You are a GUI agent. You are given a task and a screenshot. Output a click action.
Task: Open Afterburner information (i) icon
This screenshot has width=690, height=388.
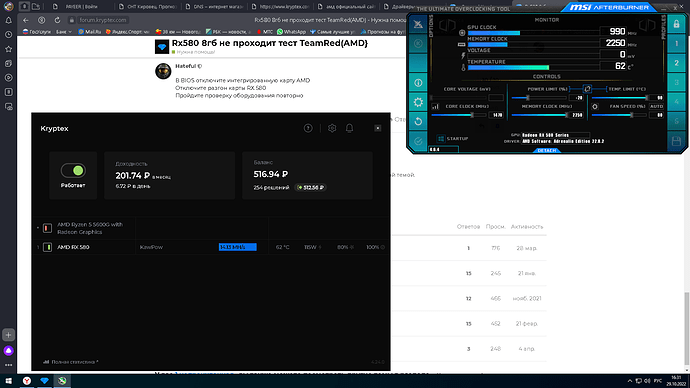click(x=418, y=83)
